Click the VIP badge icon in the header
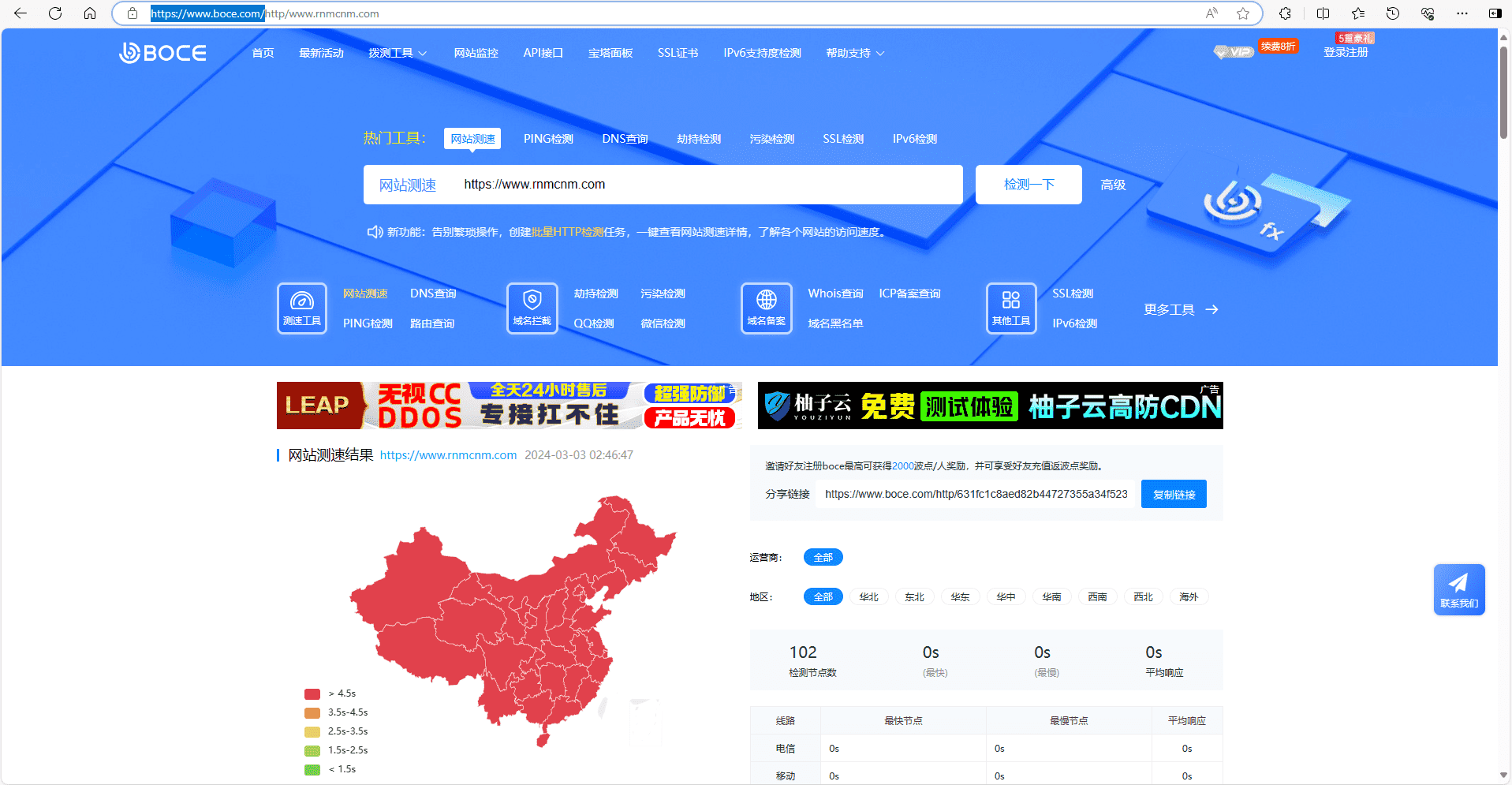The width and height of the screenshot is (1512, 785). tap(1232, 52)
